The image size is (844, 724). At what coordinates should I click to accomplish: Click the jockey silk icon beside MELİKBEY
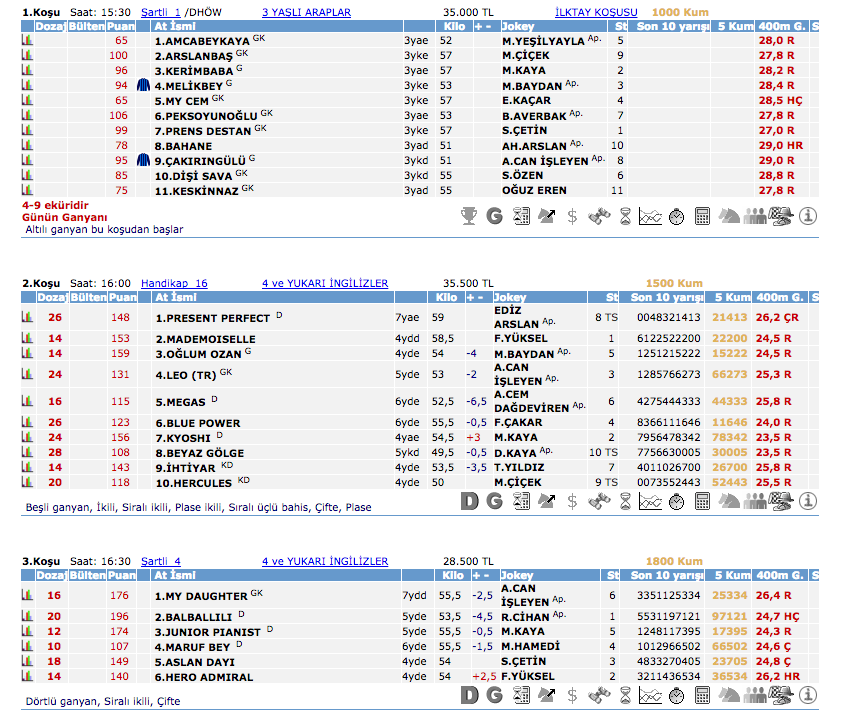click(143, 86)
